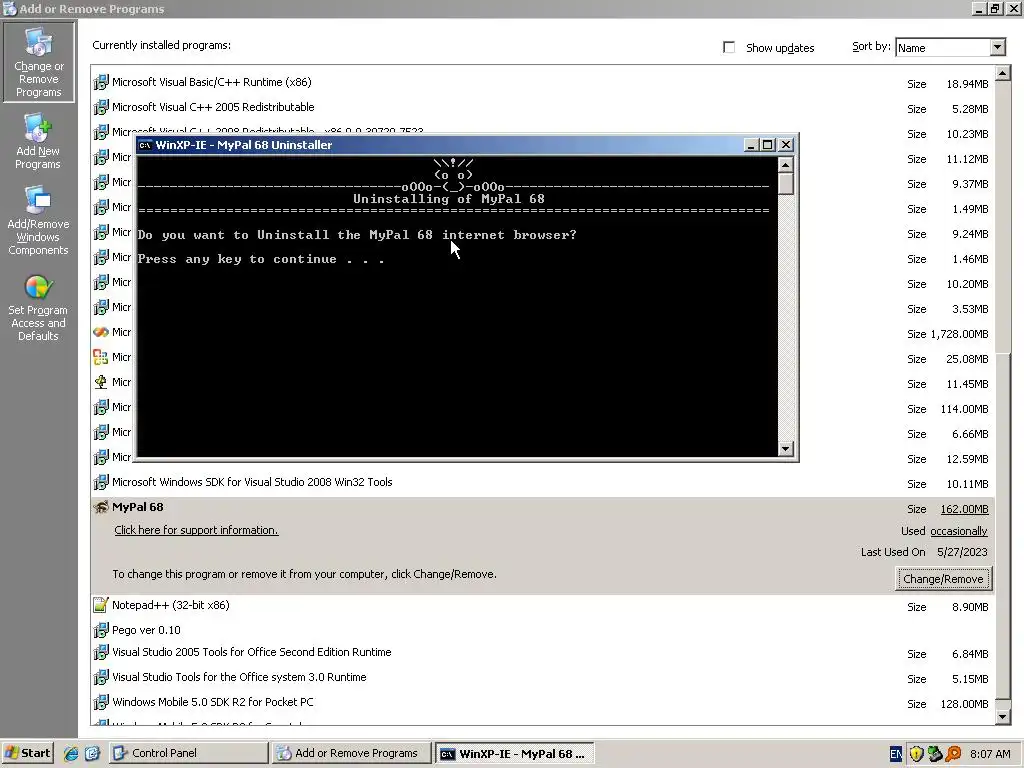Click console window scroll up arrow

point(786,164)
